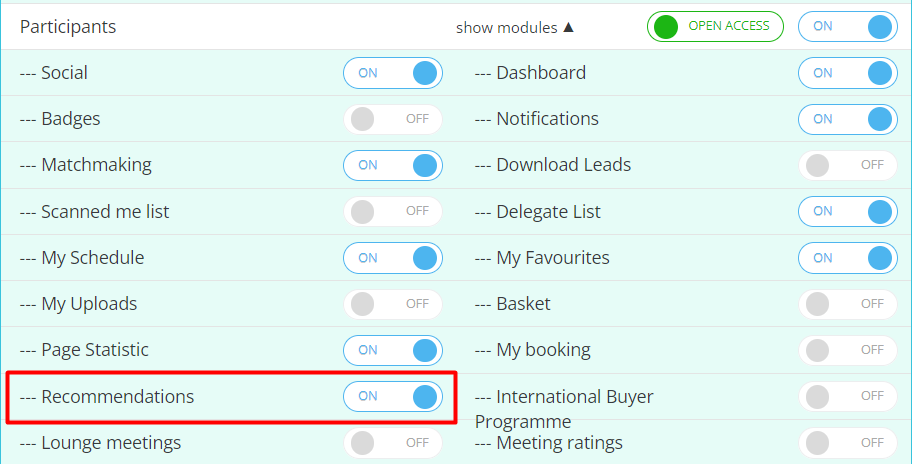Turn off the My Favourites toggle

coord(847,258)
